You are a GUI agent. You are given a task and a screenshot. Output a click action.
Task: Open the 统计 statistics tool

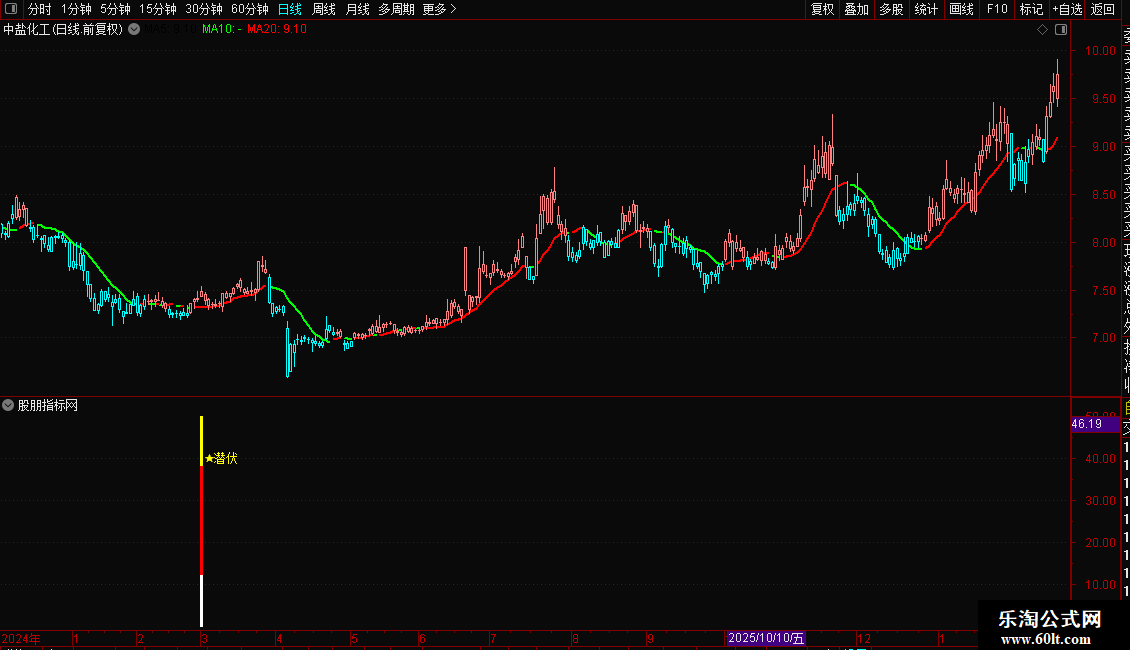coord(926,9)
